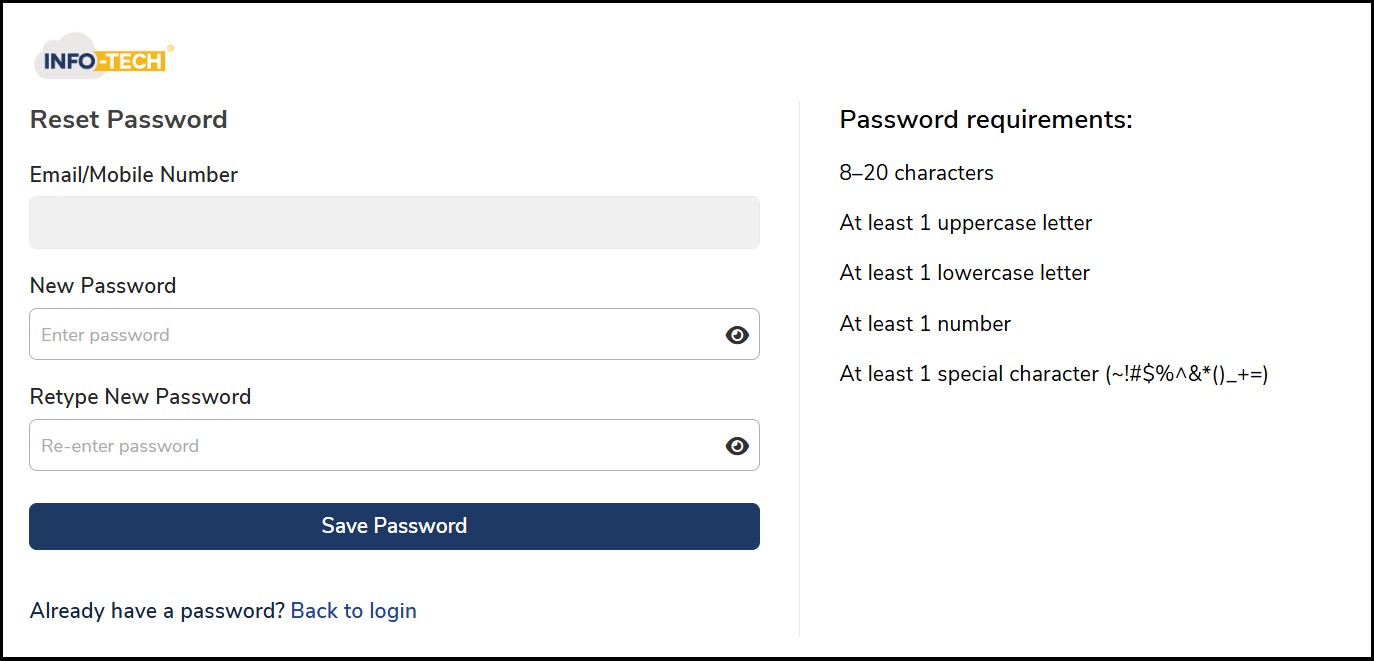The height and width of the screenshot is (661, 1374).
Task: Click the 8–20 characters requirement
Action: click(916, 173)
